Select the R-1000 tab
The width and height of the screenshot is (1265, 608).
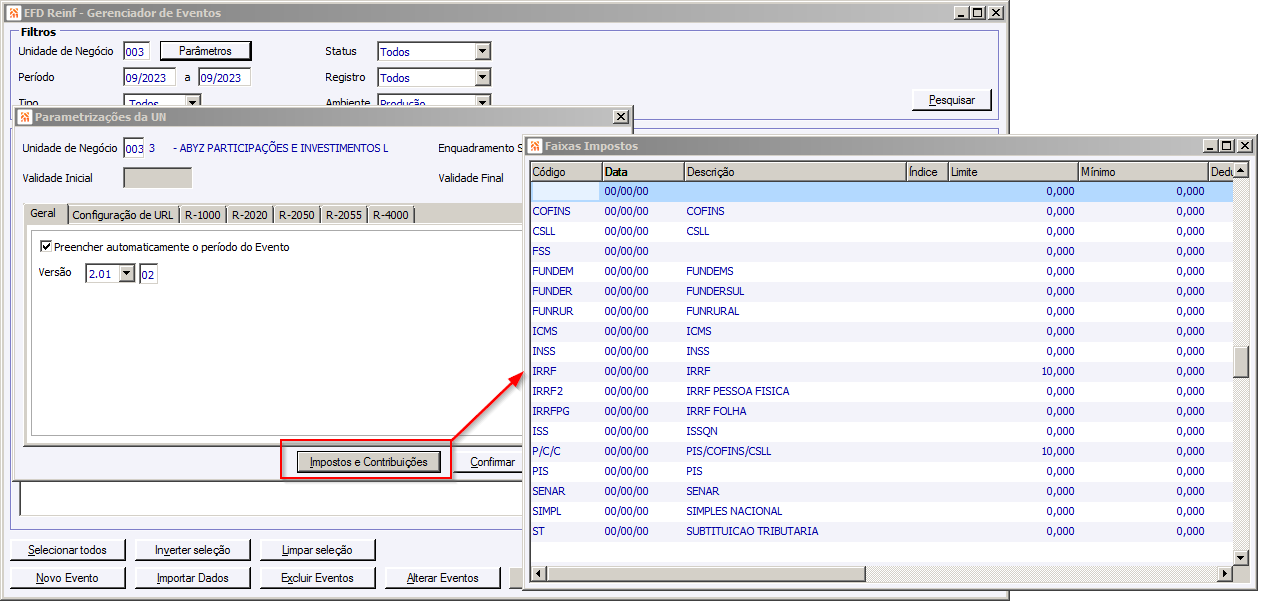click(x=203, y=215)
